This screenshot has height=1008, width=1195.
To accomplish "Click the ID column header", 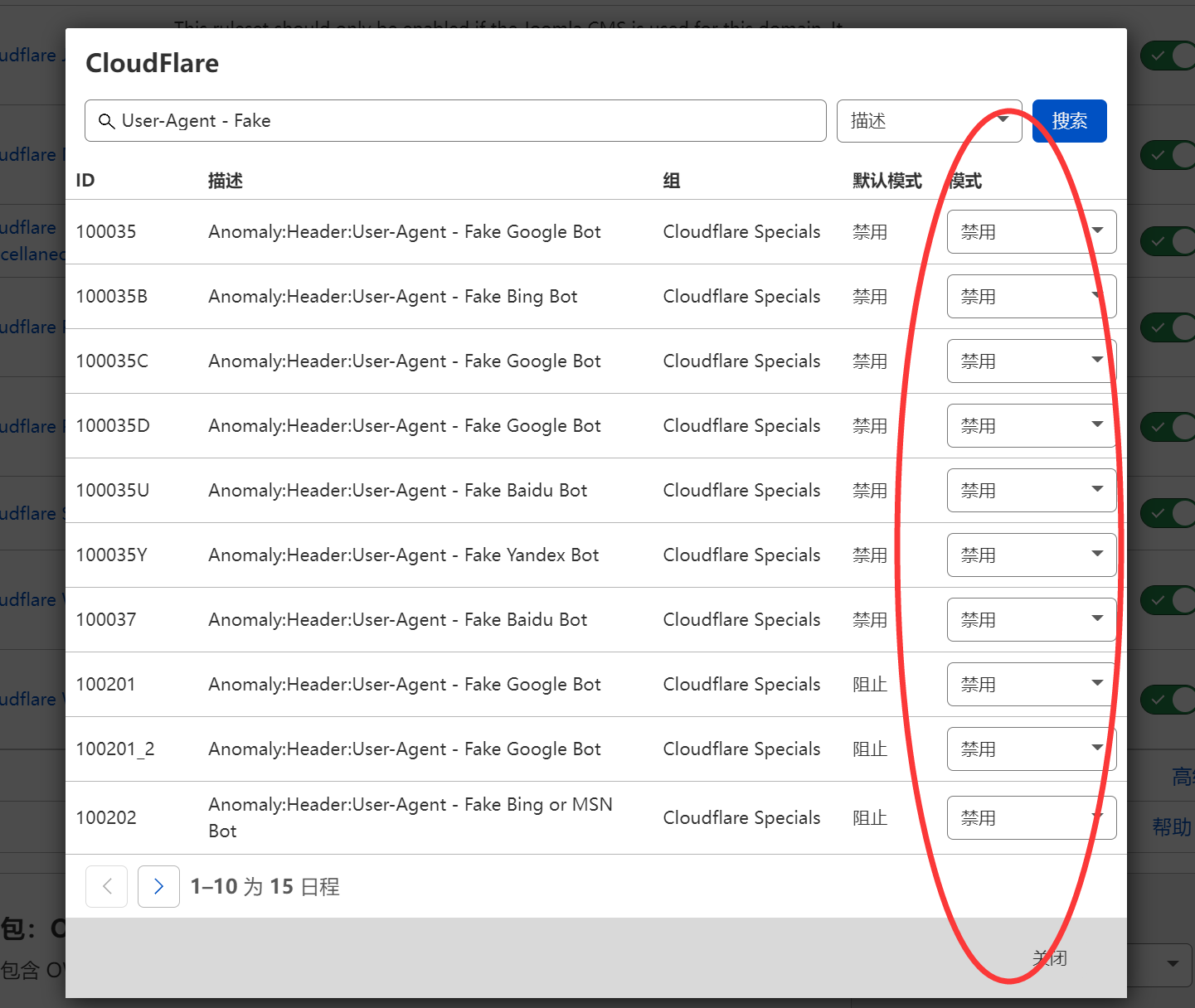I will [85, 181].
